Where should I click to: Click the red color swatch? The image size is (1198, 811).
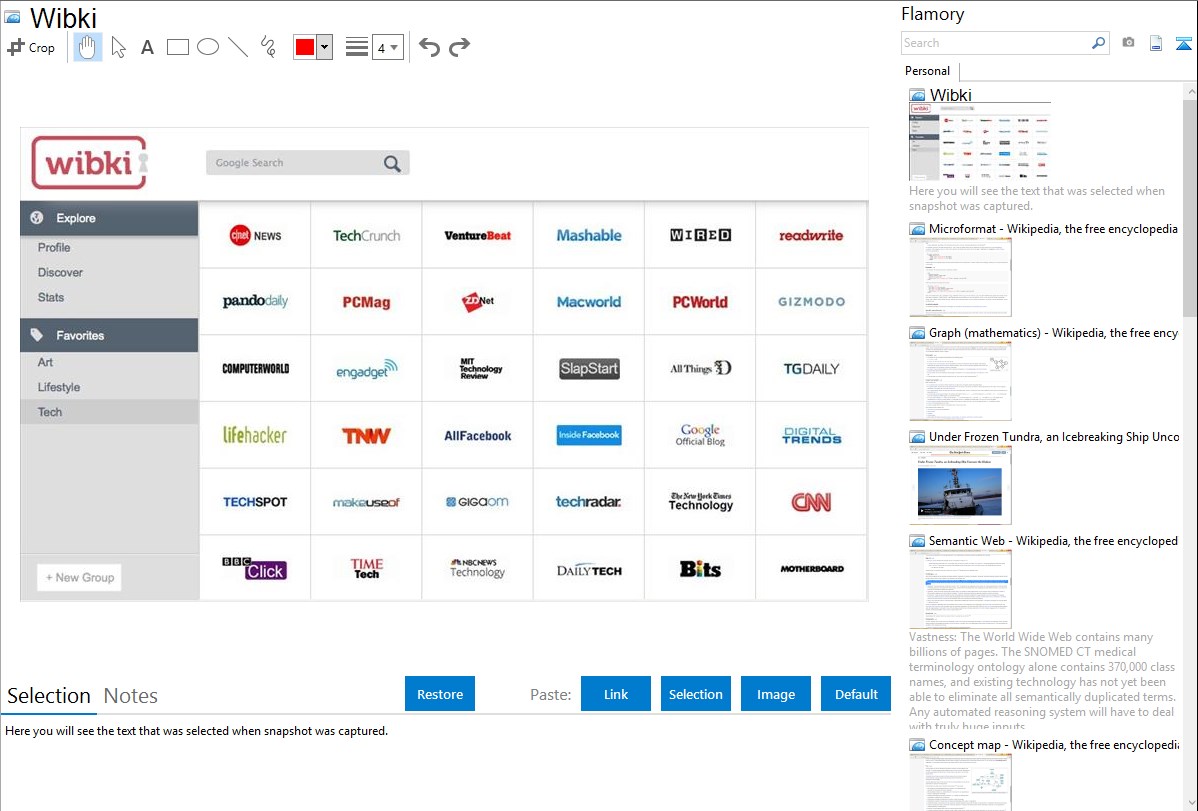tap(305, 47)
